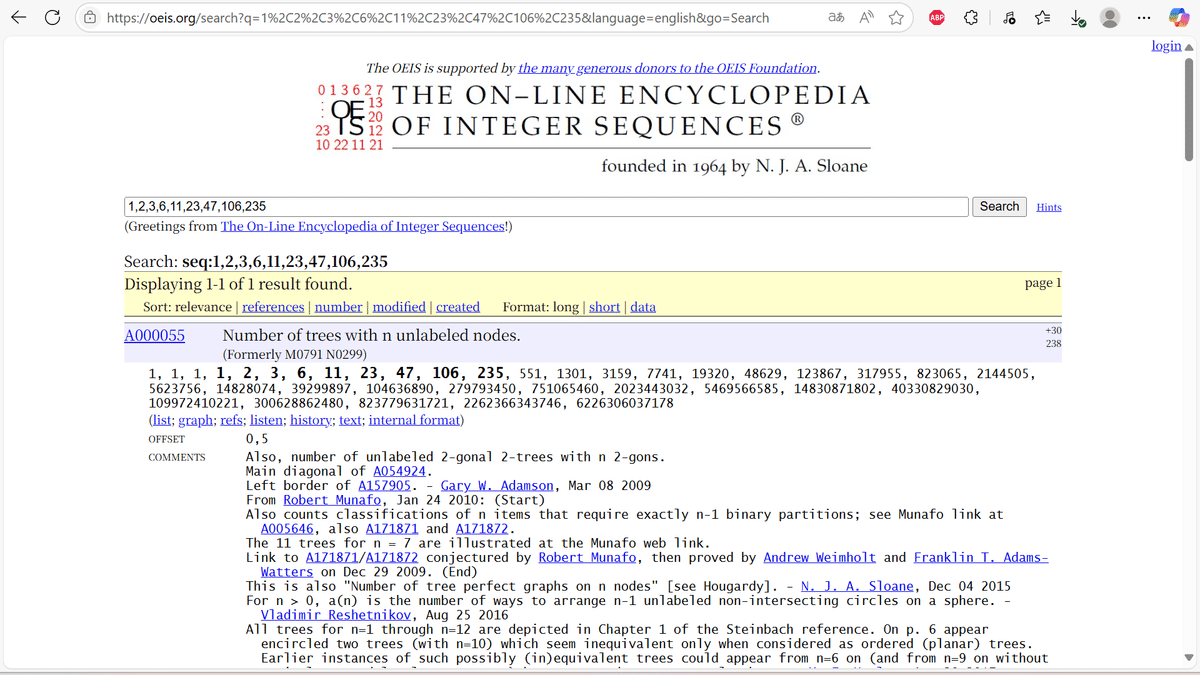The height and width of the screenshot is (675, 1200).
Task: View browser Downloads icon
Action: [1078, 17]
